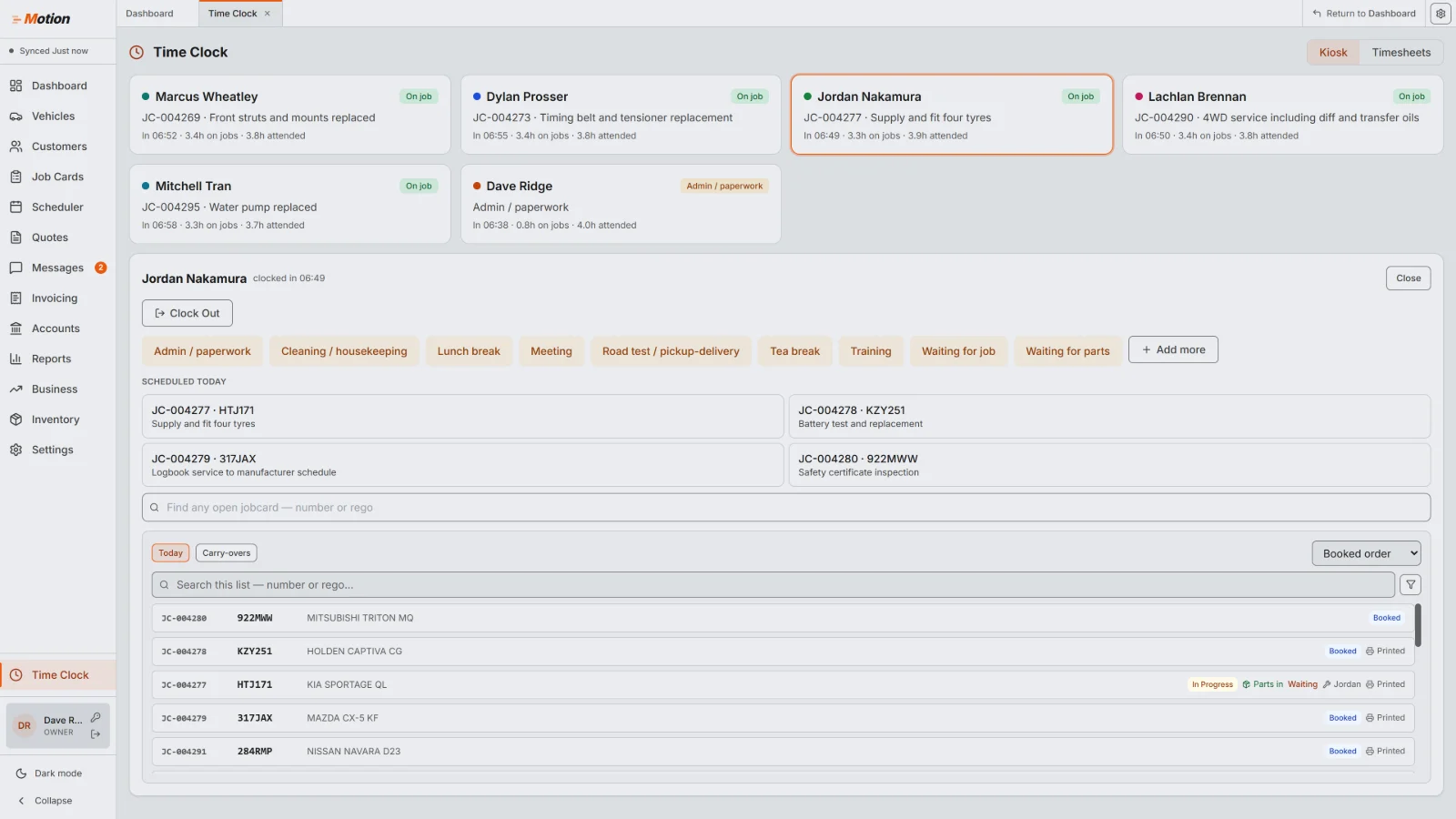The width and height of the screenshot is (1456, 819).
Task: Switch to Kiosk view
Action: (x=1333, y=53)
